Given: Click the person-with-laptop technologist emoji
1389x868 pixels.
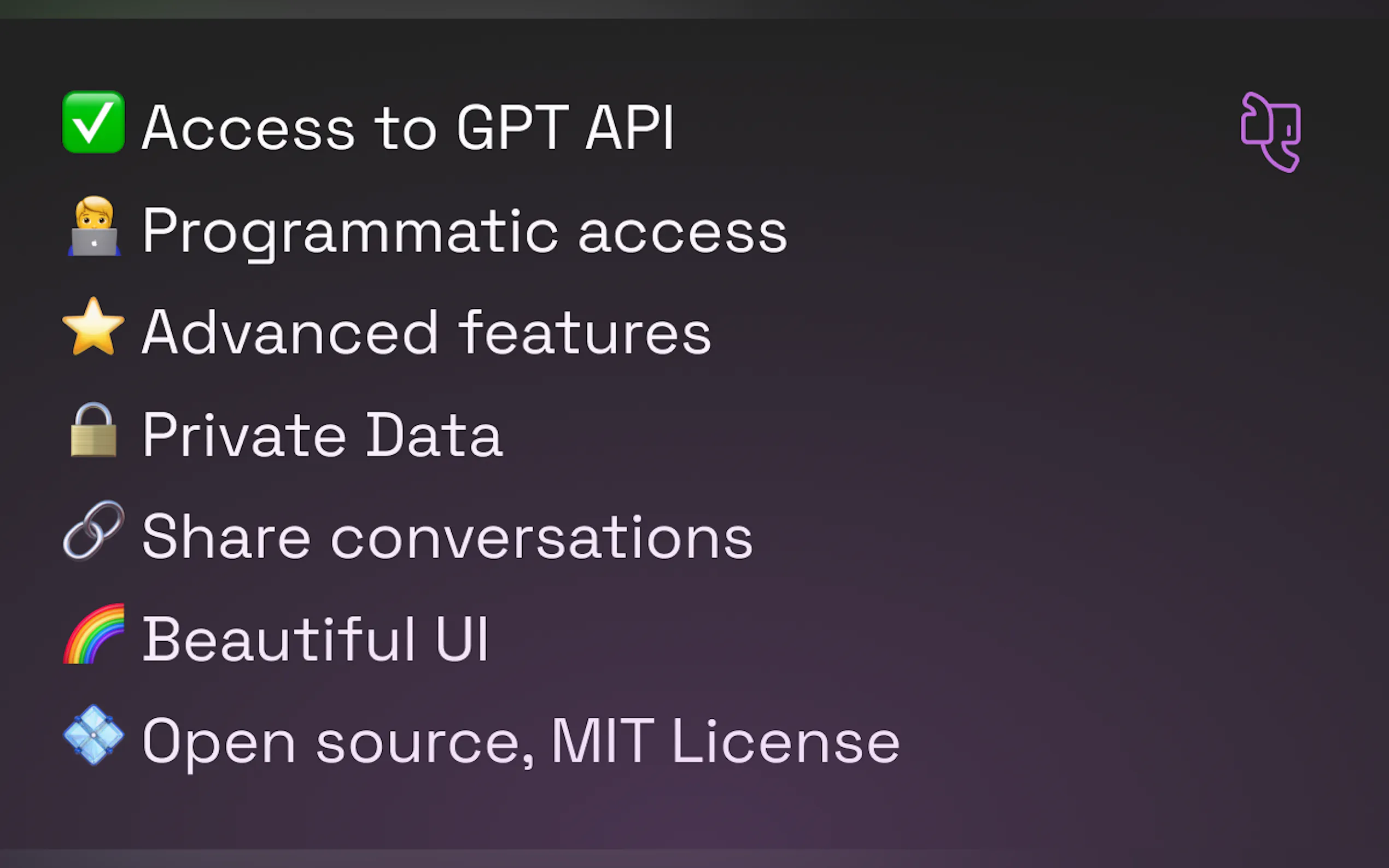Looking at the screenshot, I should click(94, 227).
